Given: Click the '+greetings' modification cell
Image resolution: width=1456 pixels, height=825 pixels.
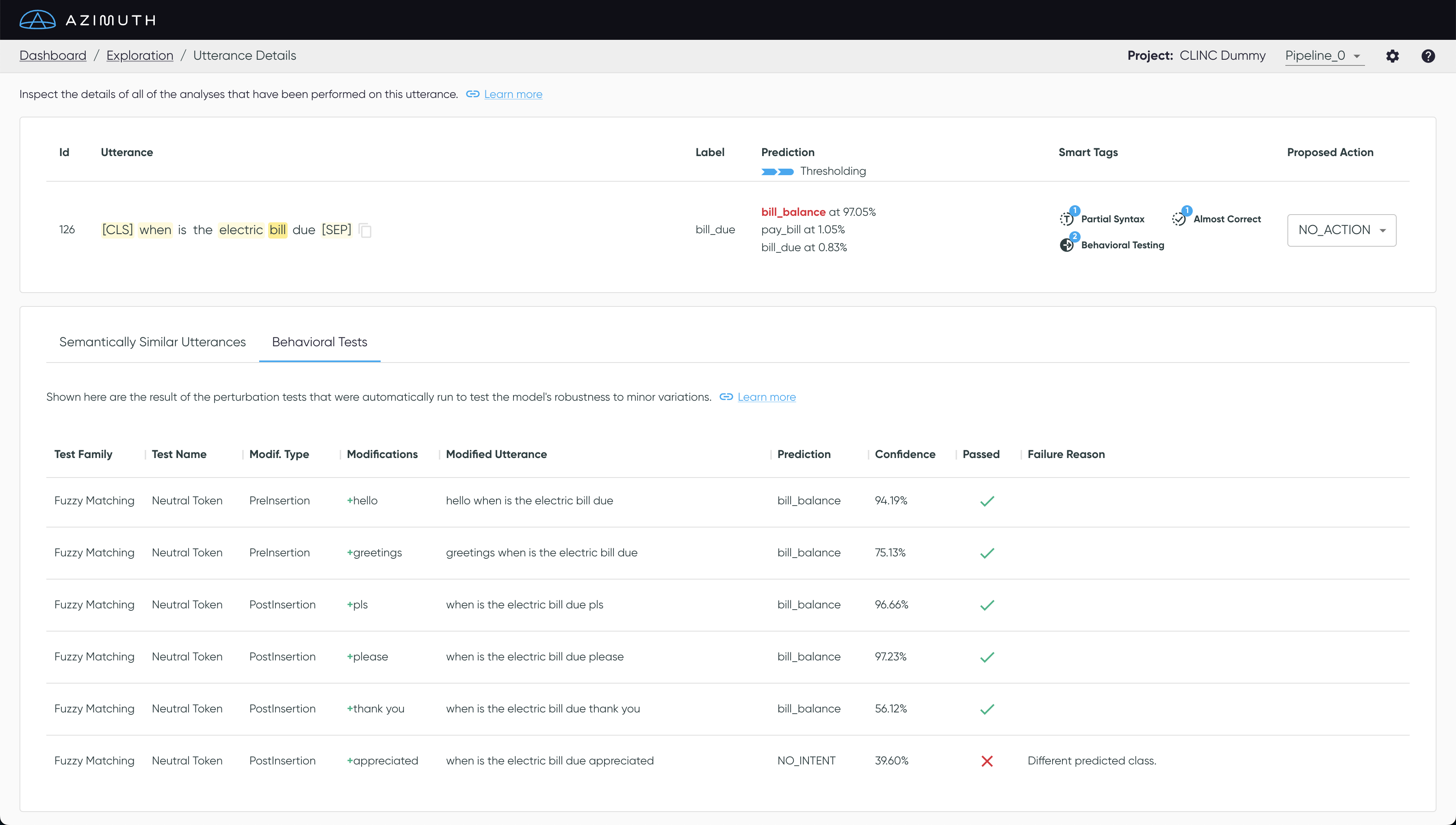Looking at the screenshot, I should 374,552.
